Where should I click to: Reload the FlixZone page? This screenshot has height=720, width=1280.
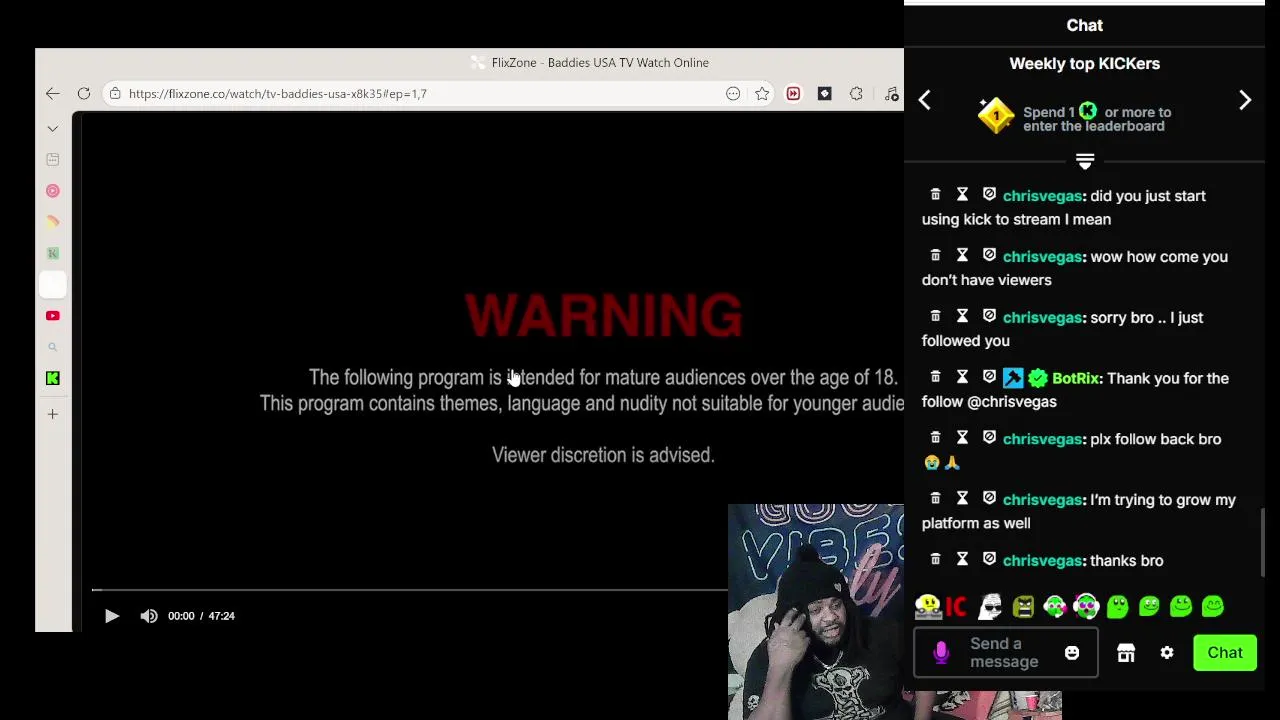point(84,94)
